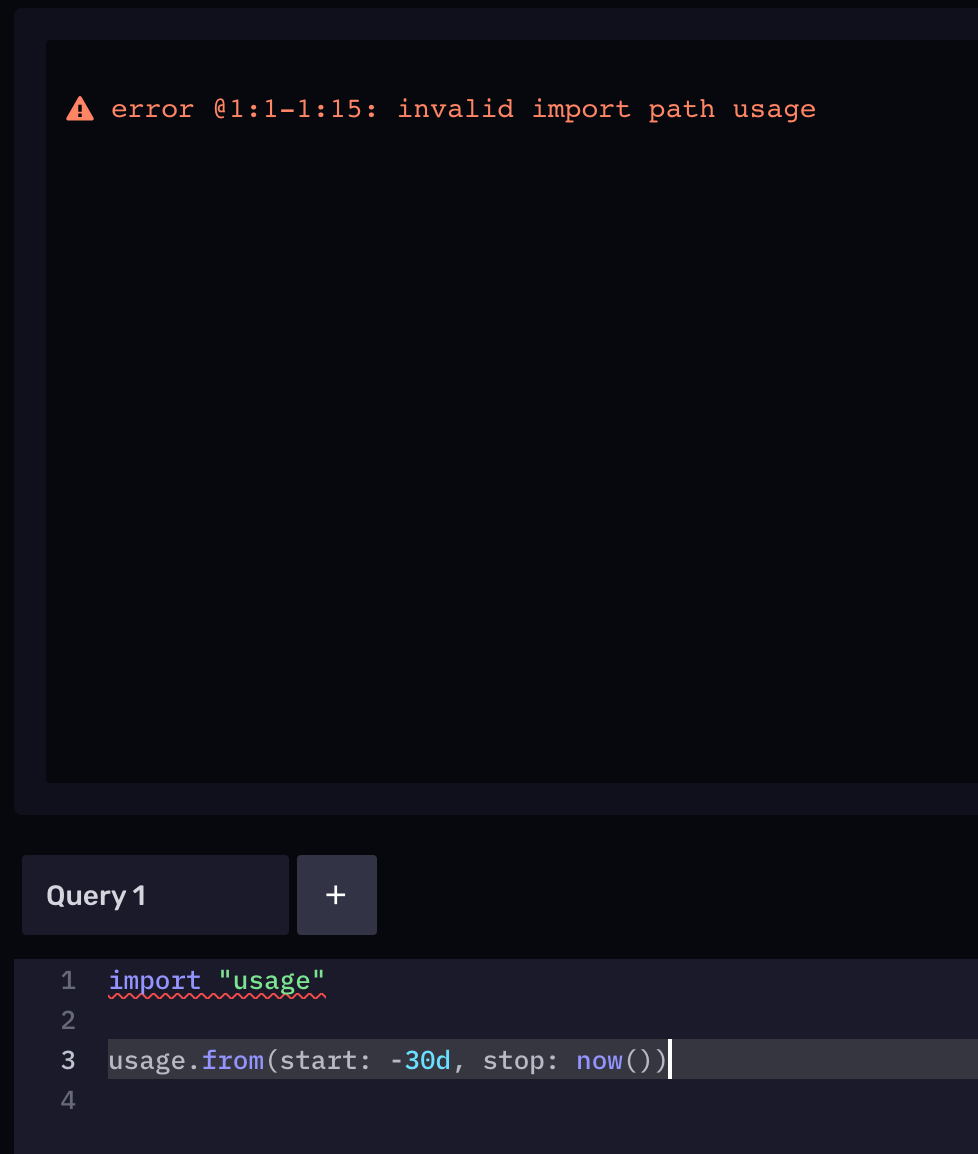Screen dimensions: 978x1154
Task: Click line number 1 in the editor gutter
Action: coord(67,980)
